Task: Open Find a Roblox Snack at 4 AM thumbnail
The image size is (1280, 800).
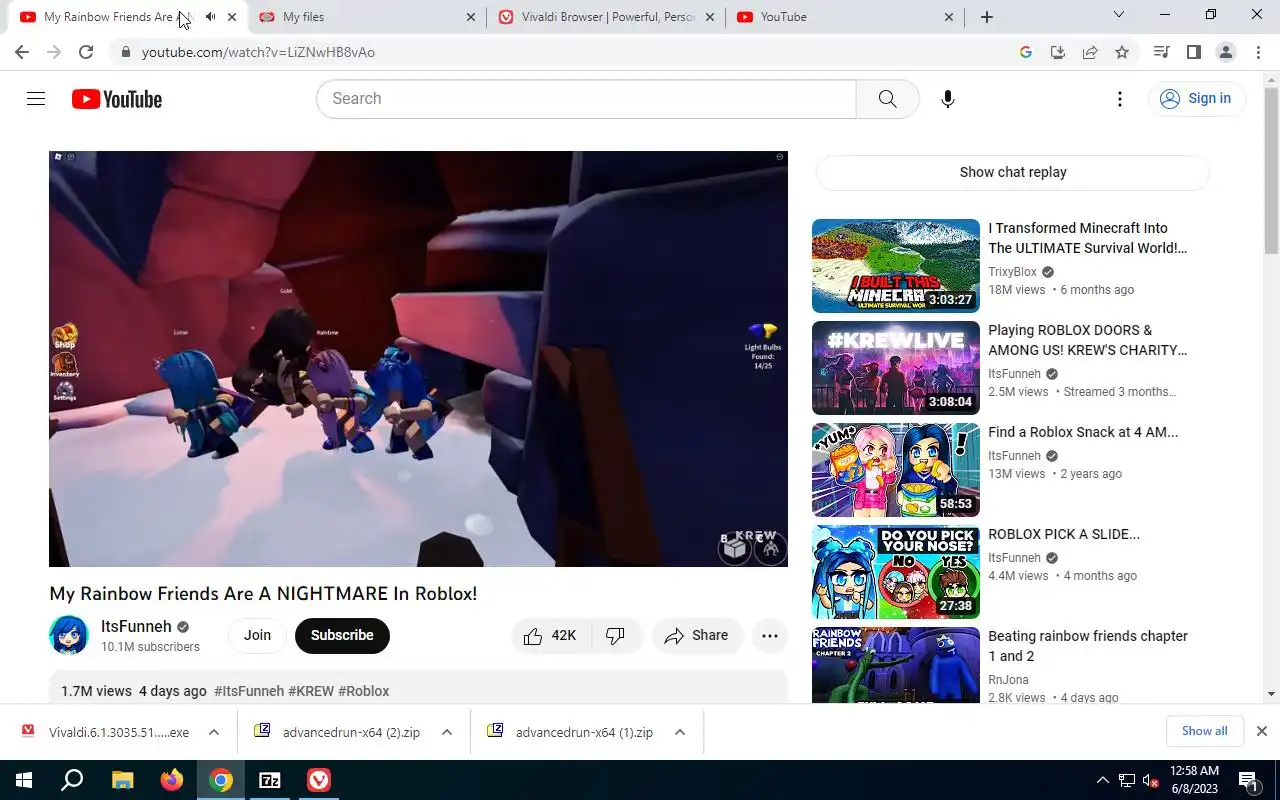Action: click(x=896, y=470)
